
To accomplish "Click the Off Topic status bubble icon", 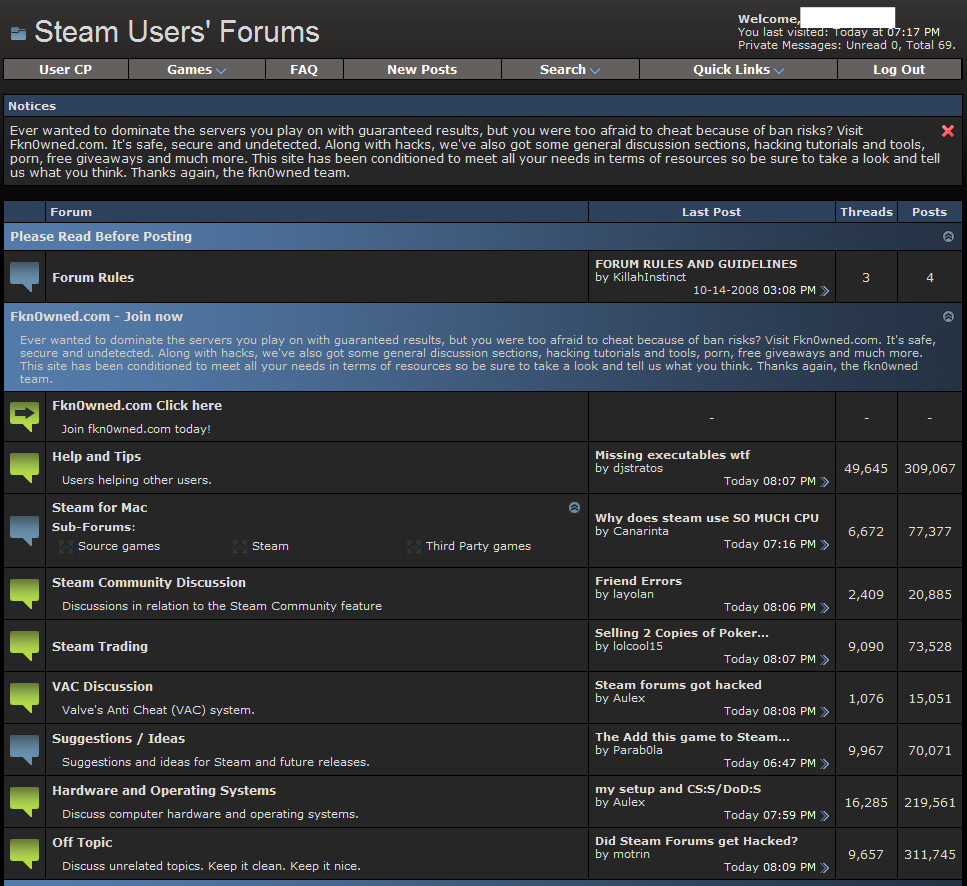I will 25,854.
